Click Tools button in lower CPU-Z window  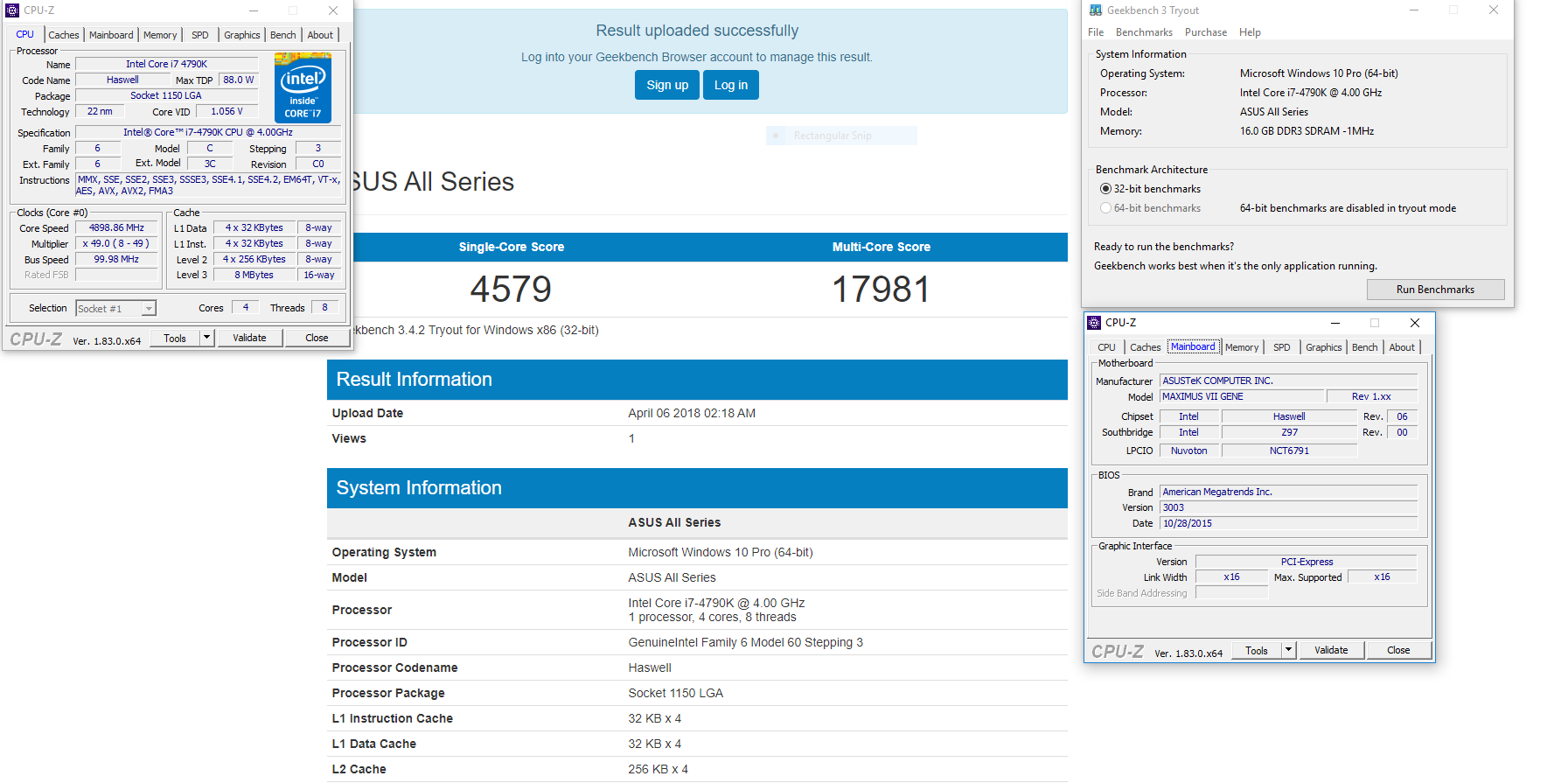[1257, 650]
